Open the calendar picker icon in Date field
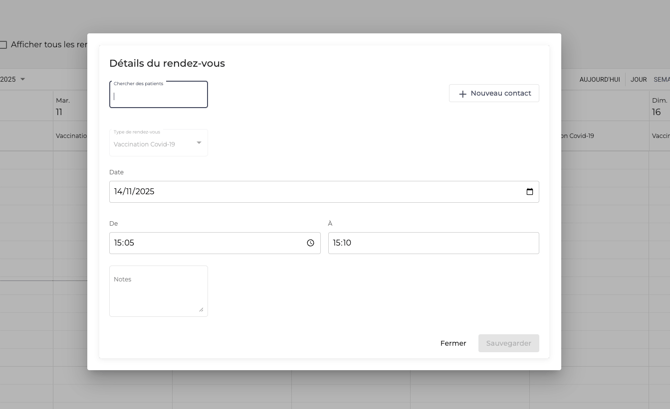The height and width of the screenshot is (409, 670). (529, 192)
